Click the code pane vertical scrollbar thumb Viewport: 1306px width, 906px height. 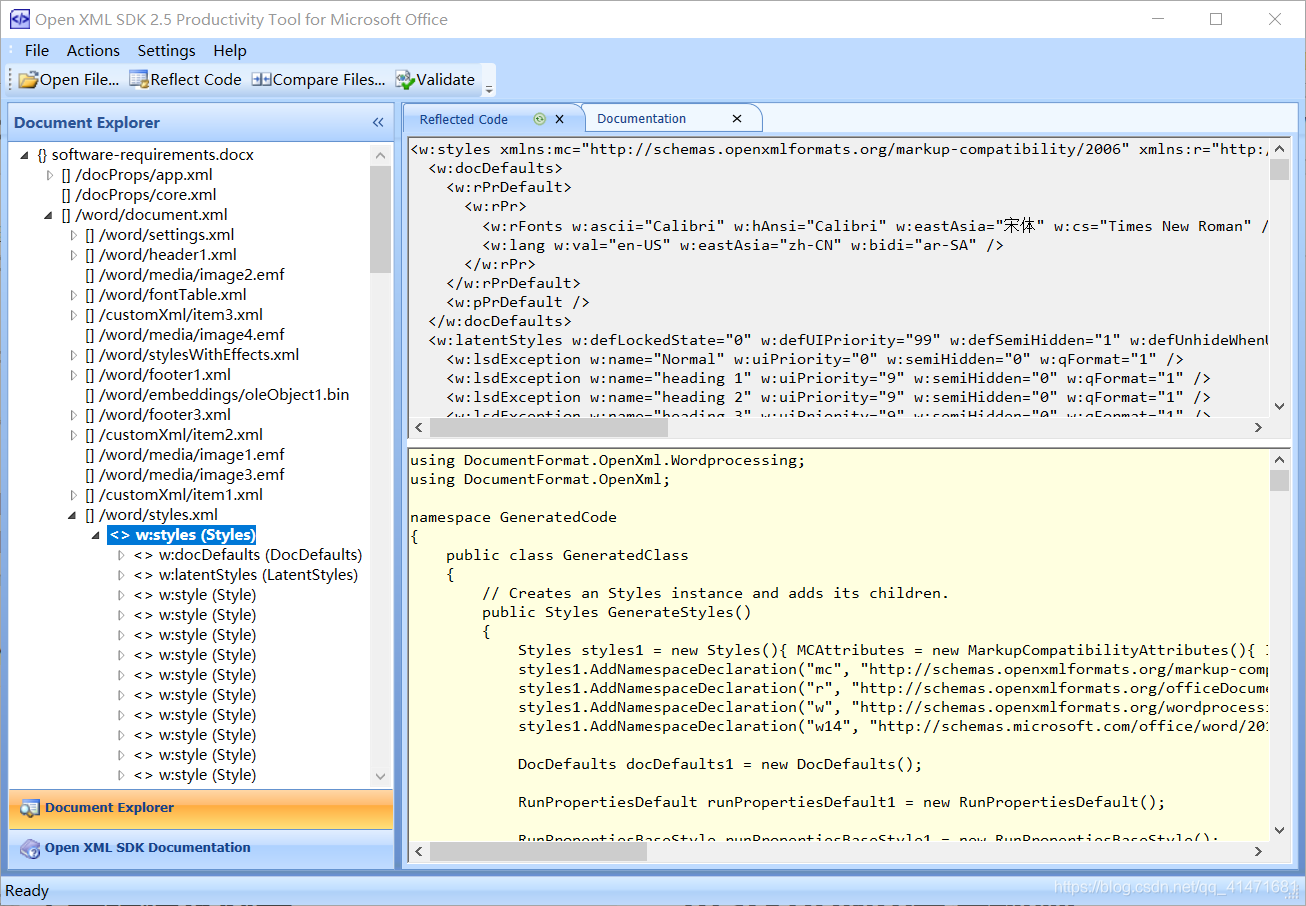point(1279,481)
